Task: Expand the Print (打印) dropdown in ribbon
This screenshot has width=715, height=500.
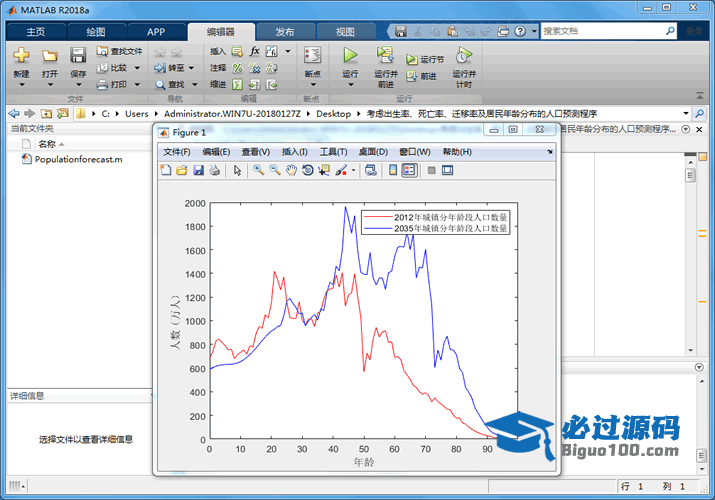Action: pos(134,85)
